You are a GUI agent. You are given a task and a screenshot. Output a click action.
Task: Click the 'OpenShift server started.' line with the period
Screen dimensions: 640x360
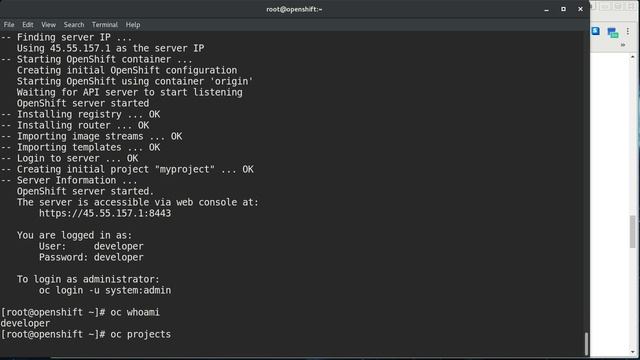[x=86, y=191]
